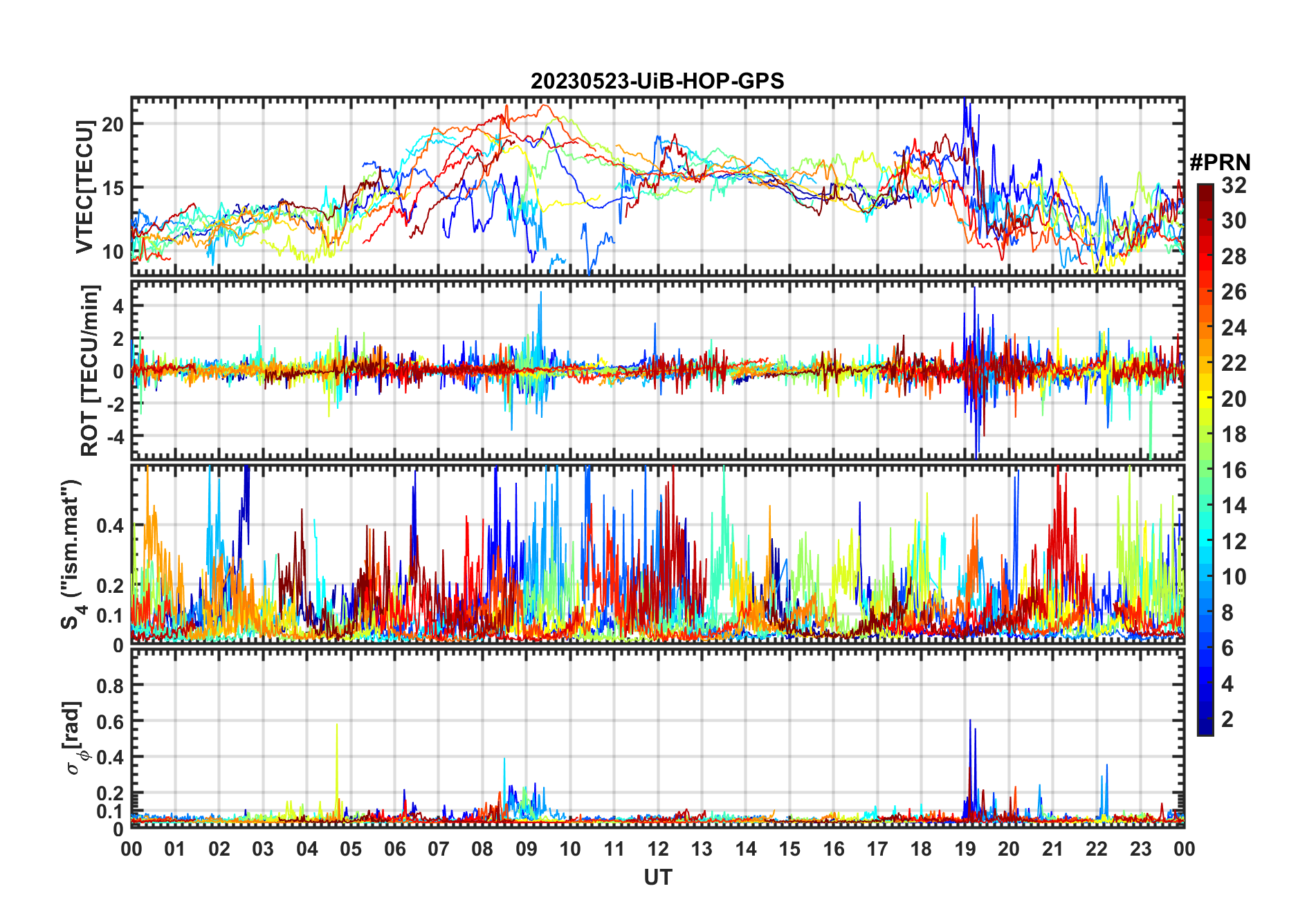Click the S4 ("ism.mat") y-axis label
Image resolution: width=1316 pixels, height=920 pixels.
click(x=71, y=554)
